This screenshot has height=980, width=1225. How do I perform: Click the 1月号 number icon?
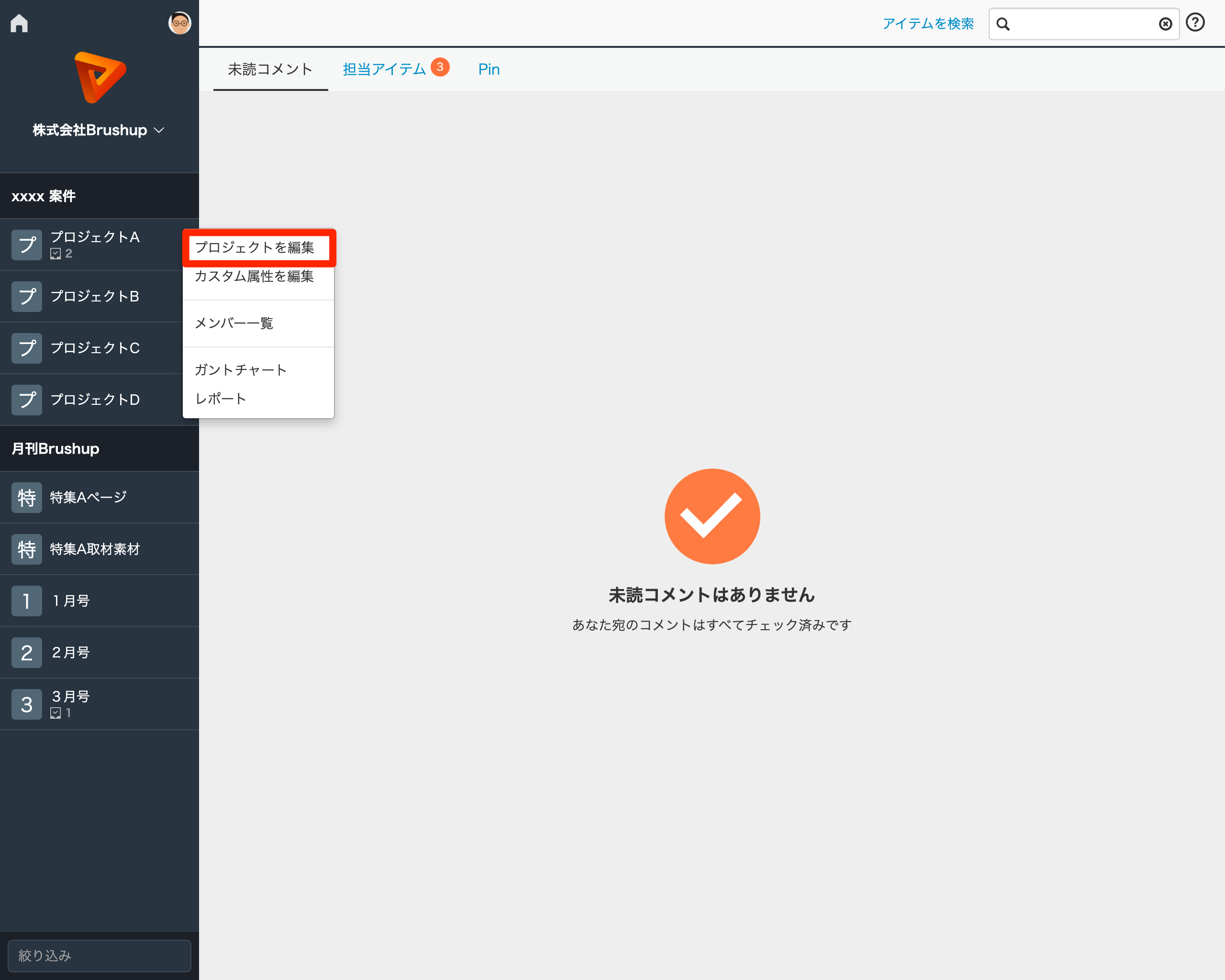pos(27,601)
